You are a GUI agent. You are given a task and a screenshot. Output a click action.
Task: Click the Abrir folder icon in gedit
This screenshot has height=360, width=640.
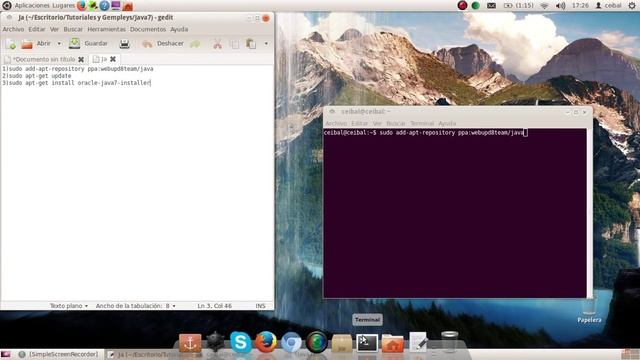click(x=27, y=44)
